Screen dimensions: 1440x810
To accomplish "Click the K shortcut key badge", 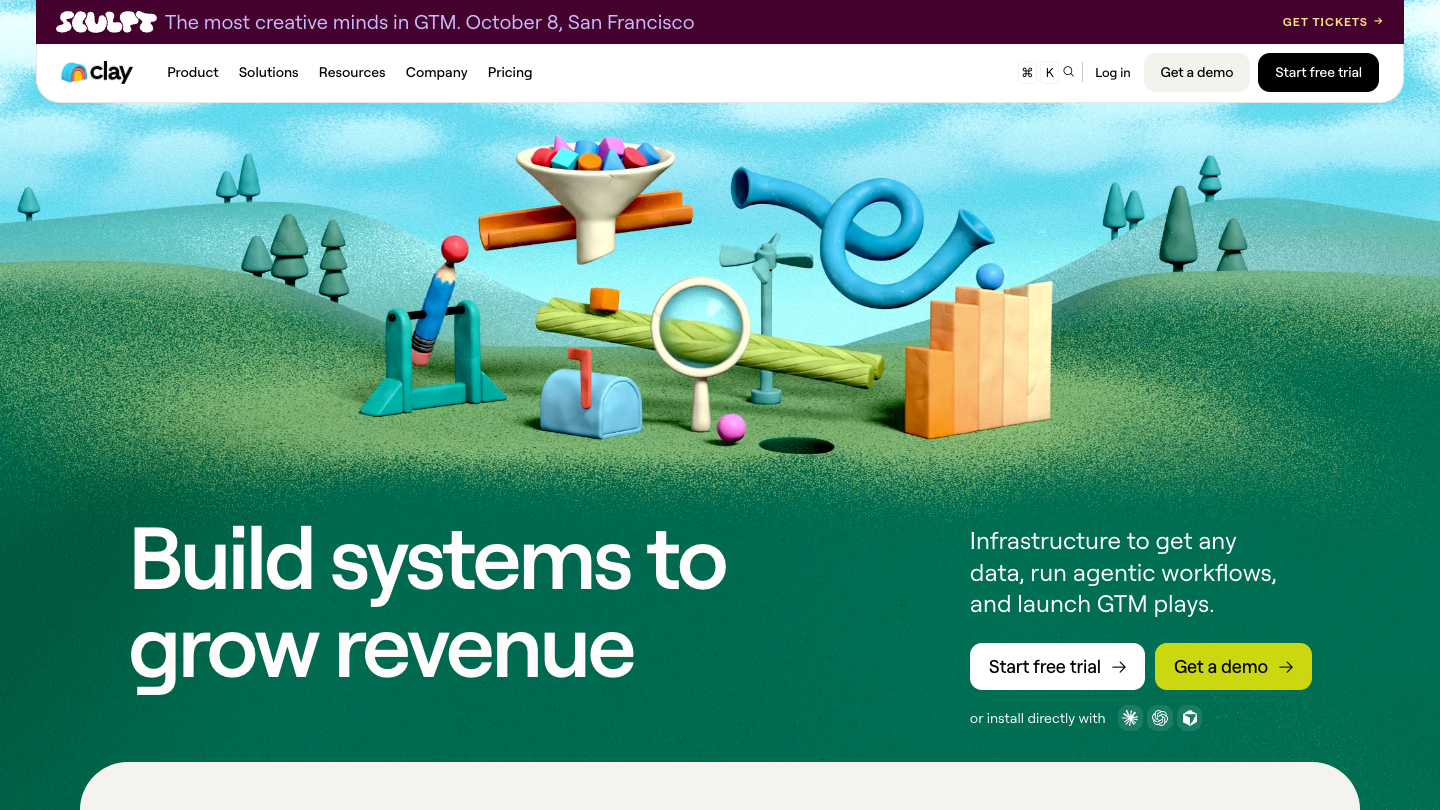I will 1049,72.
